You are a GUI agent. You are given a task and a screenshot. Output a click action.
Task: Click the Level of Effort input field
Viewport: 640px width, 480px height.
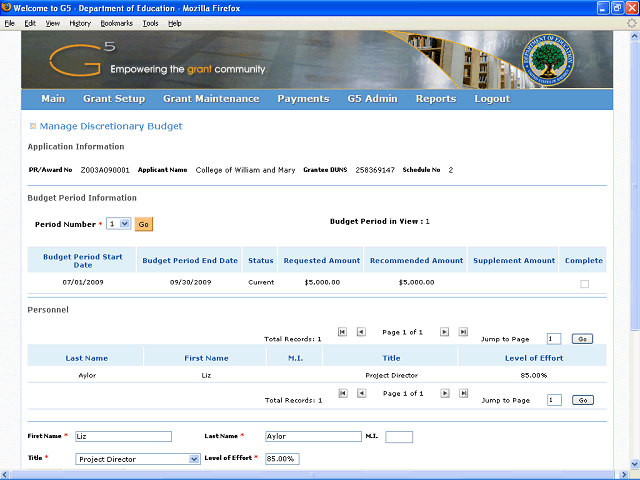coord(281,459)
